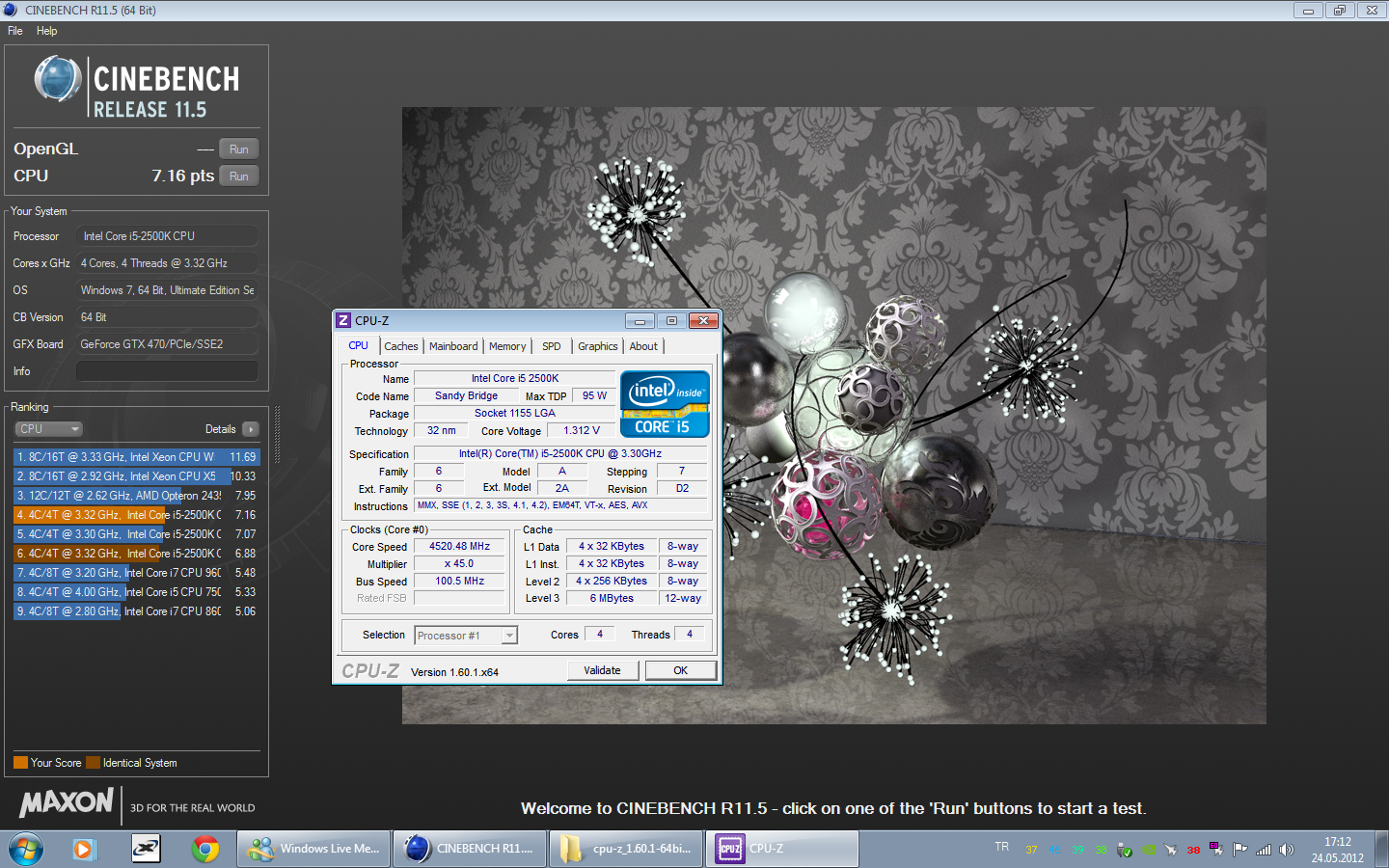1389x868 pixels.
Task: Select the CPU tab in CPU-Z
Action: [x=359, y=345]
